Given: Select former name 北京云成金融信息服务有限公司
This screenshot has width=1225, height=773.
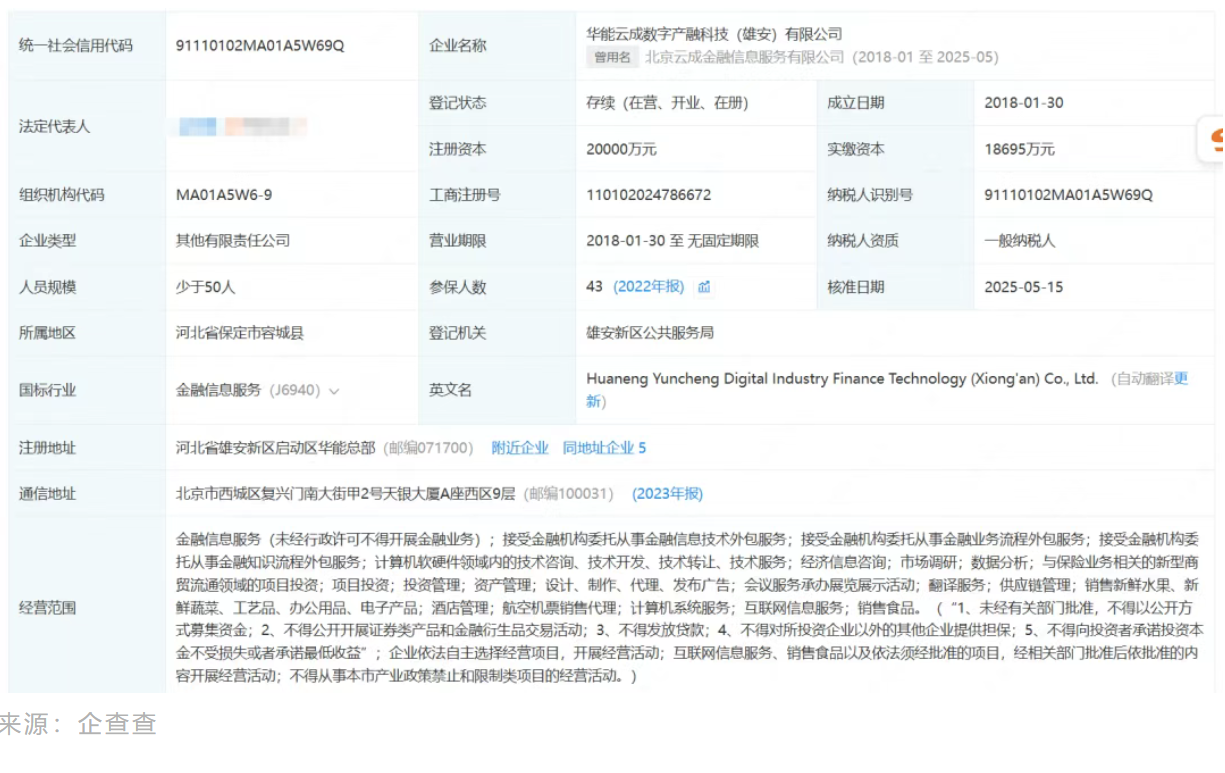Looking at the screenshot, I should pyautogui.click(x=745, y=57).
